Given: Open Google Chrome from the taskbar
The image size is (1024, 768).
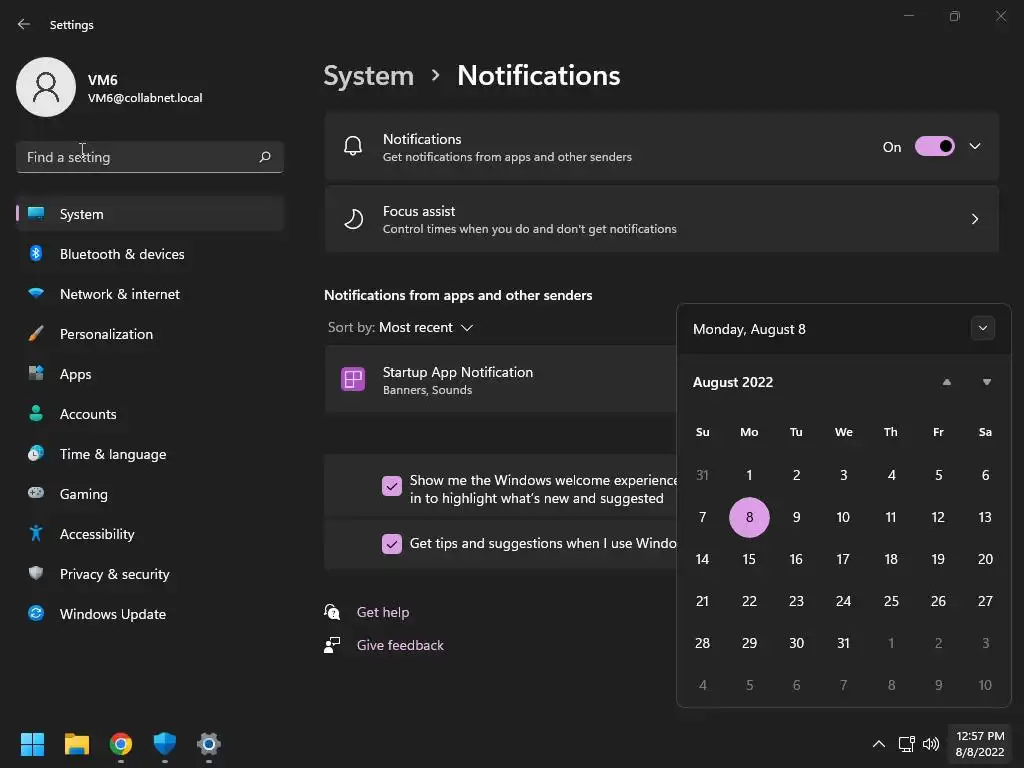Looking at the screenshot, I should 121,744.
